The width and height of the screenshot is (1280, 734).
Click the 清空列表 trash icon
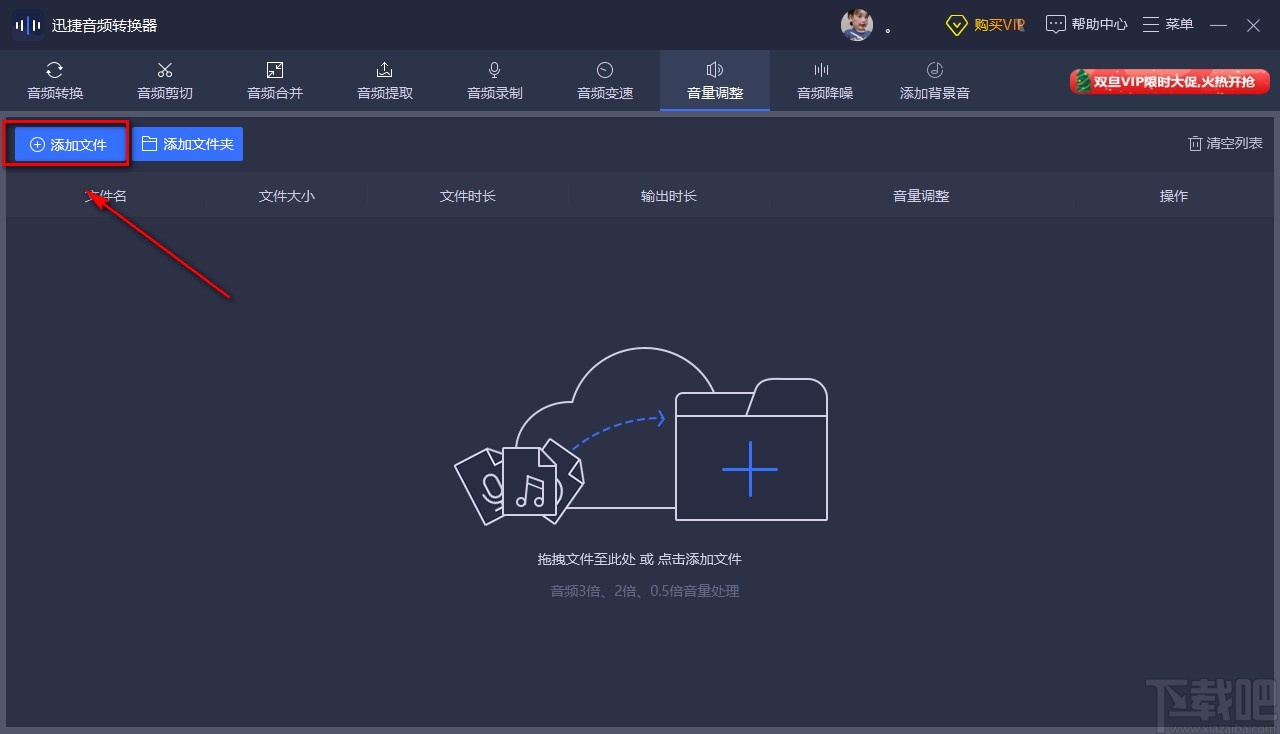point(1196,143)
